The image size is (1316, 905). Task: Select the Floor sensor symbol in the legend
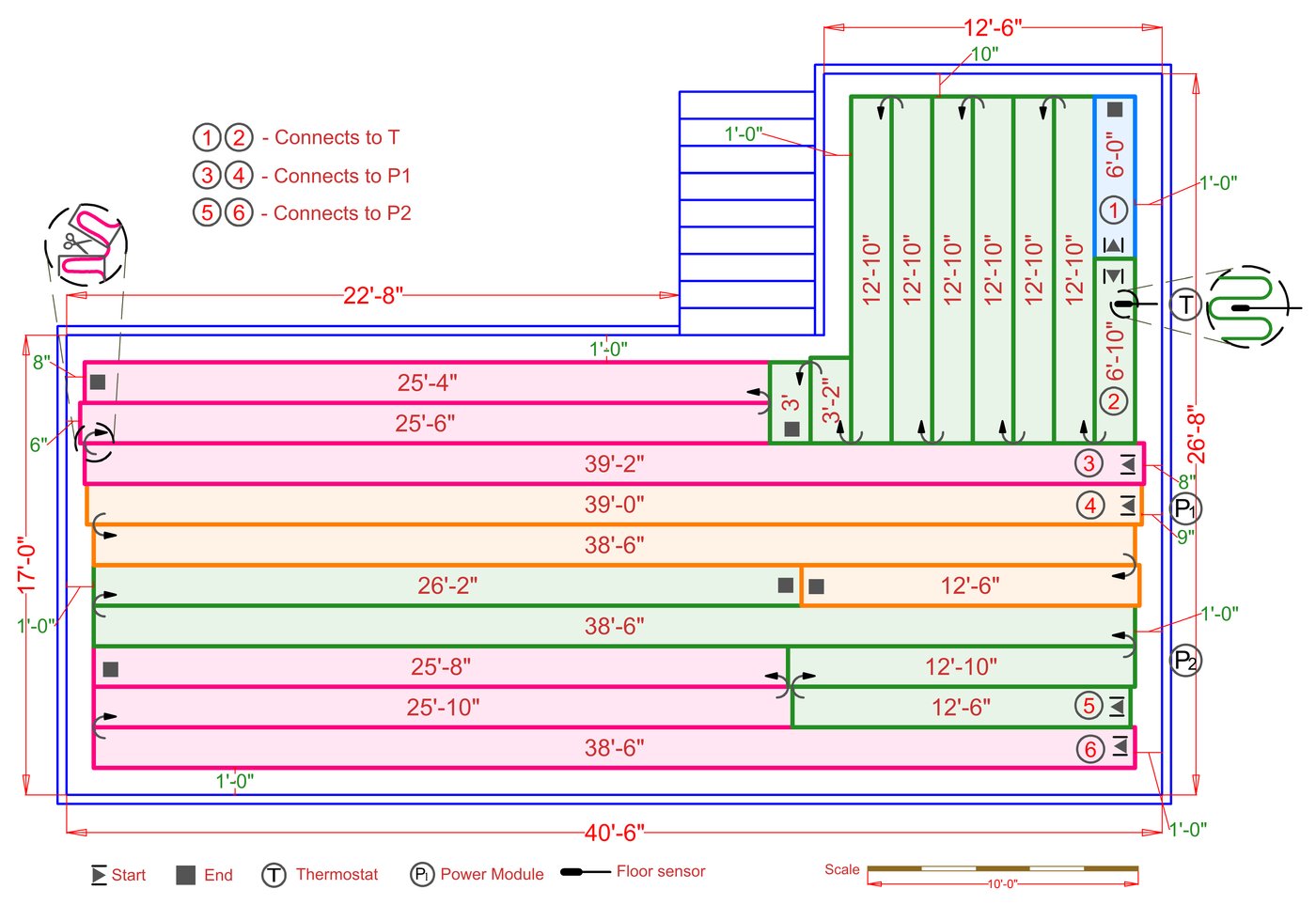pyautogui.click(x=585, y=872)
